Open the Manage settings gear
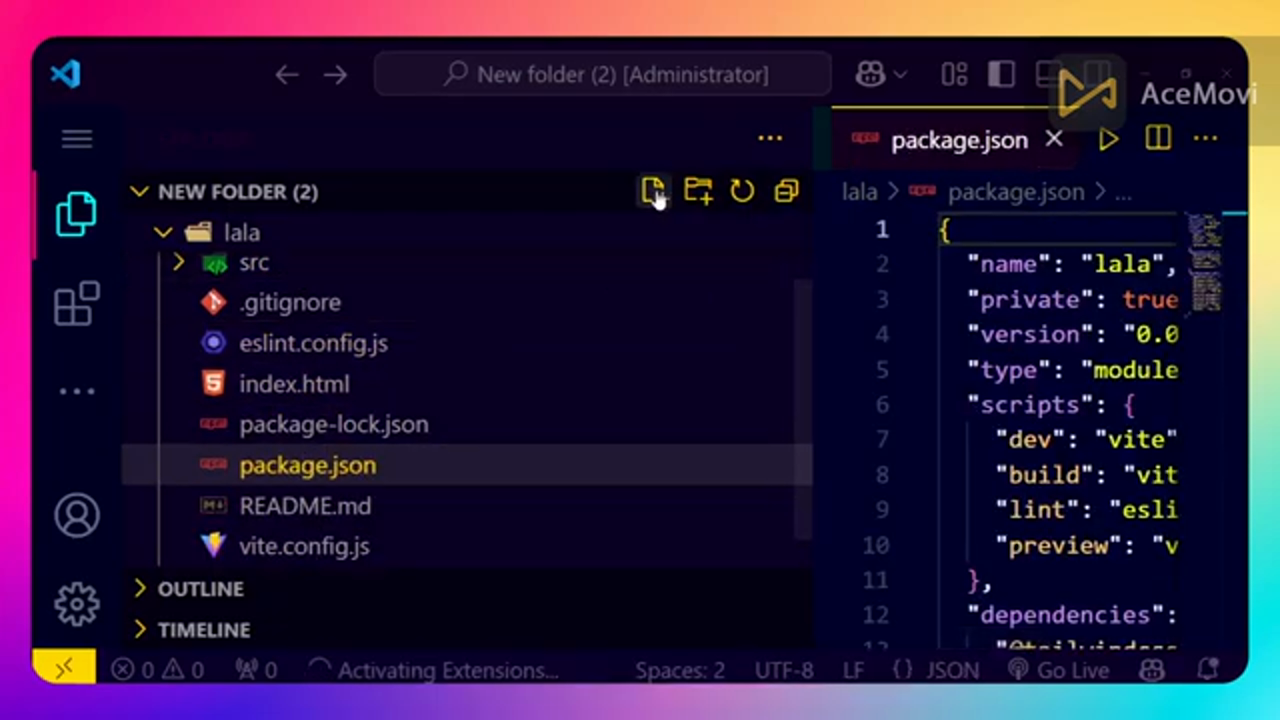The image size is (1280, 720). pos(77,604)
